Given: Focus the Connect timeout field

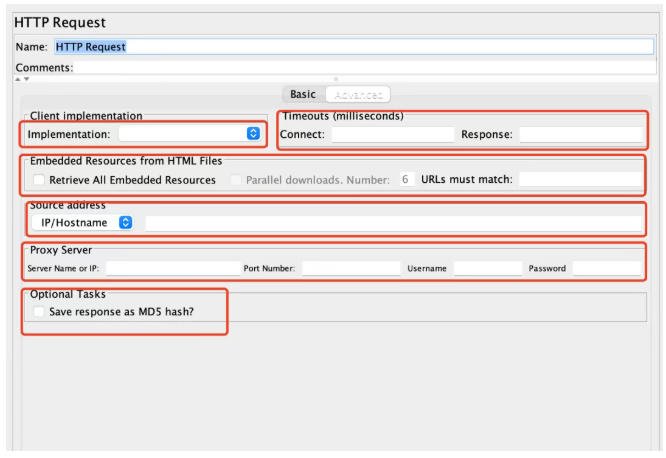Looking at the screenshot, I should pos(393,134).
